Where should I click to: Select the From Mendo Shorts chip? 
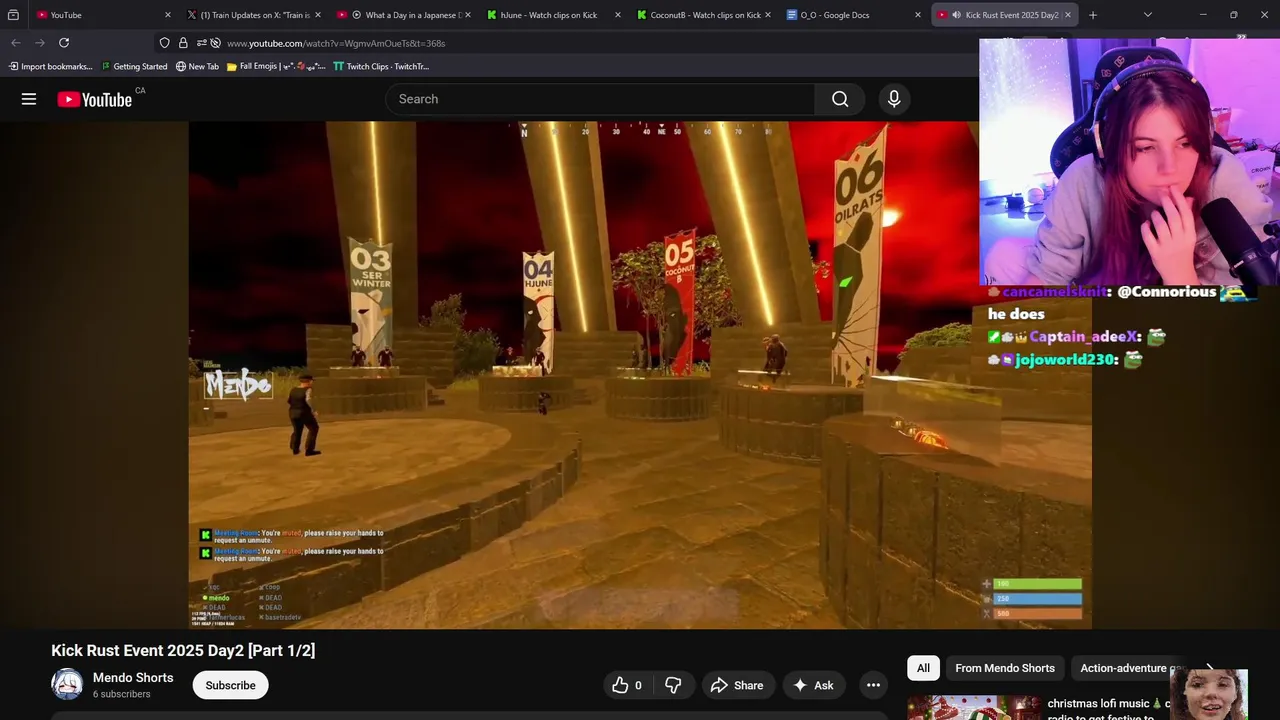coord(1004,668)
